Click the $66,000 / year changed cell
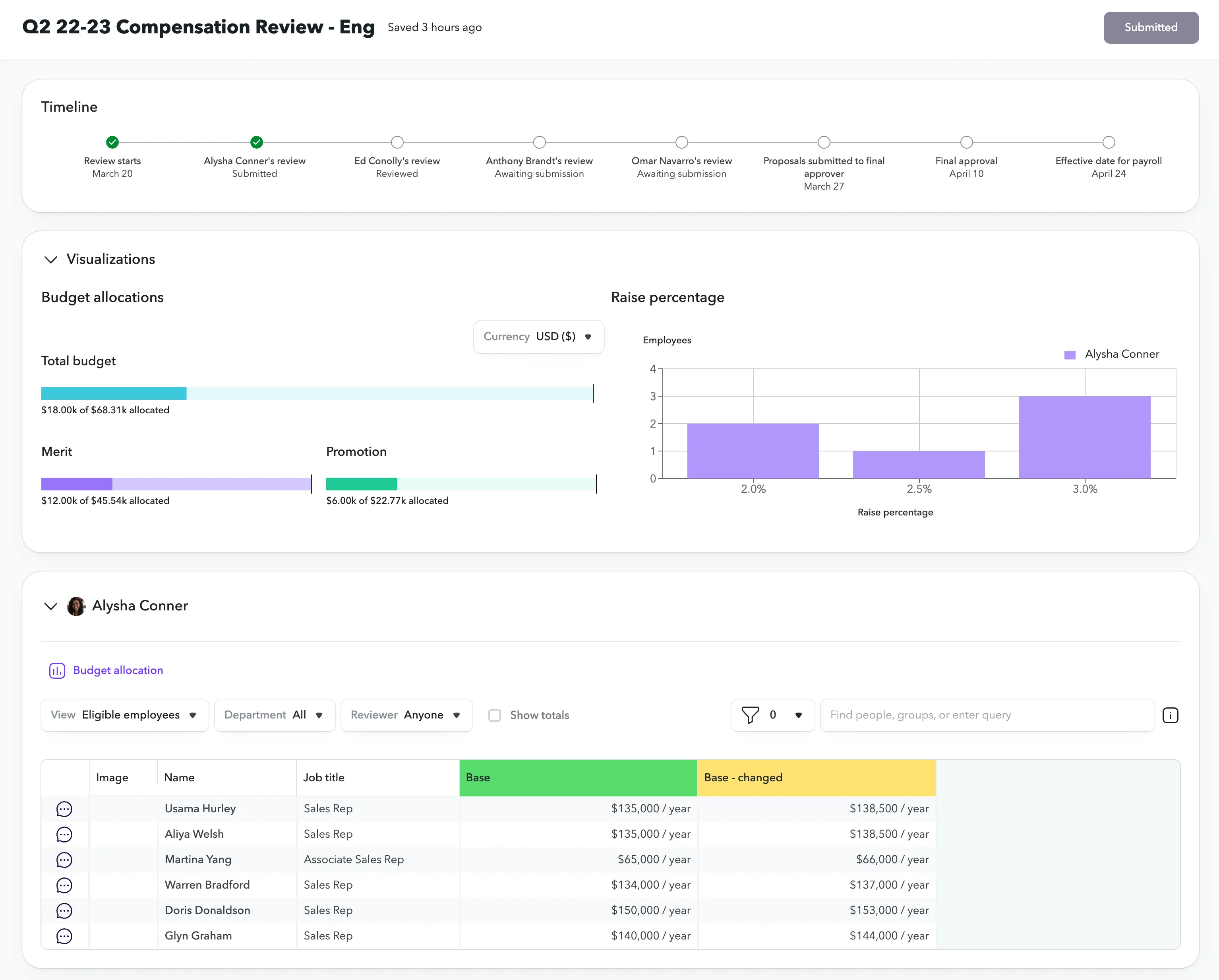The image size is (1219, 980). (x=817, y=860)
